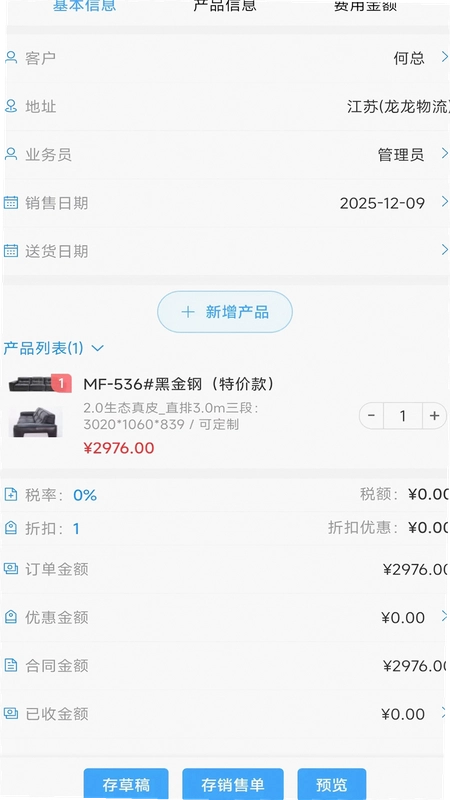Expand 送货日期 delivery date chevron
450x800 pixels.
[444, 249]
